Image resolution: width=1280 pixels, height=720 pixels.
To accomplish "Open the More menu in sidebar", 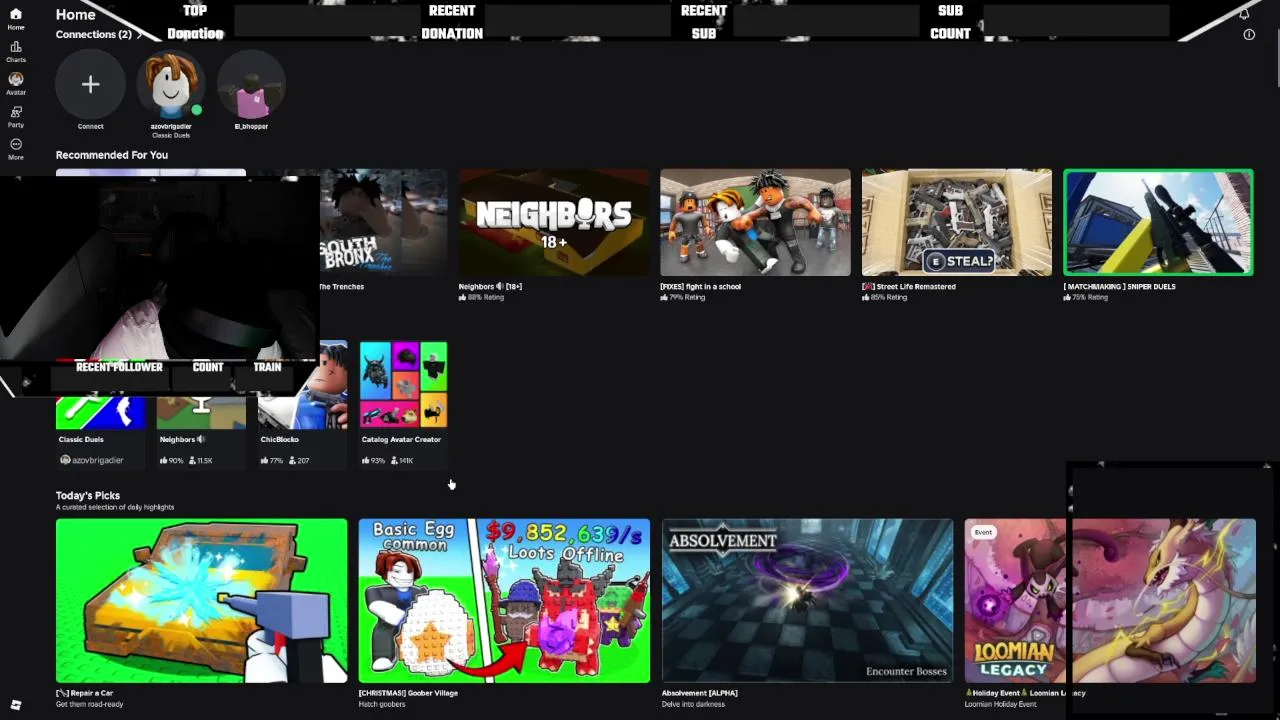I will coord(15,149).
